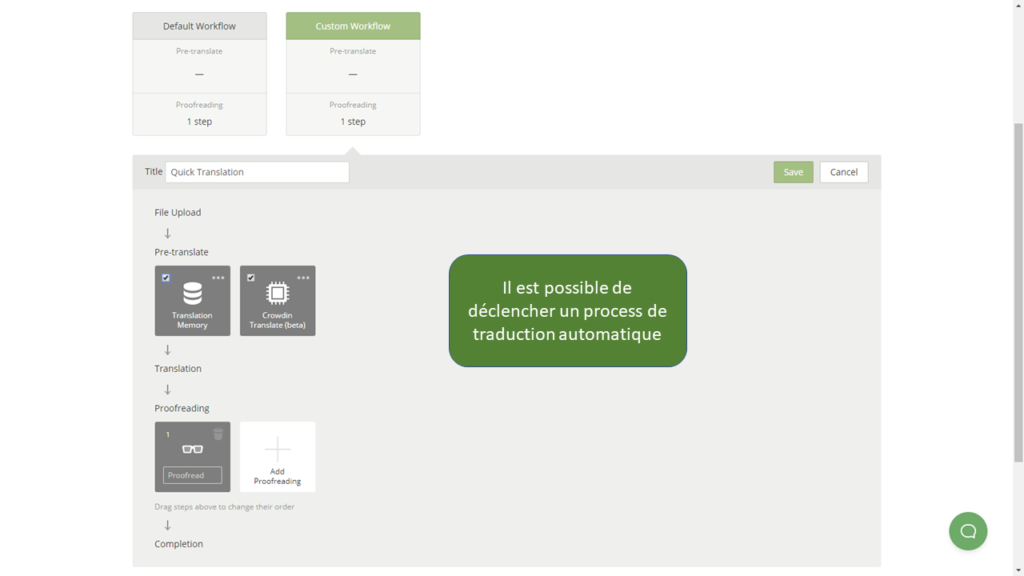Select the Custom Workflow card
1024x576 pixels.
[353, 74]
